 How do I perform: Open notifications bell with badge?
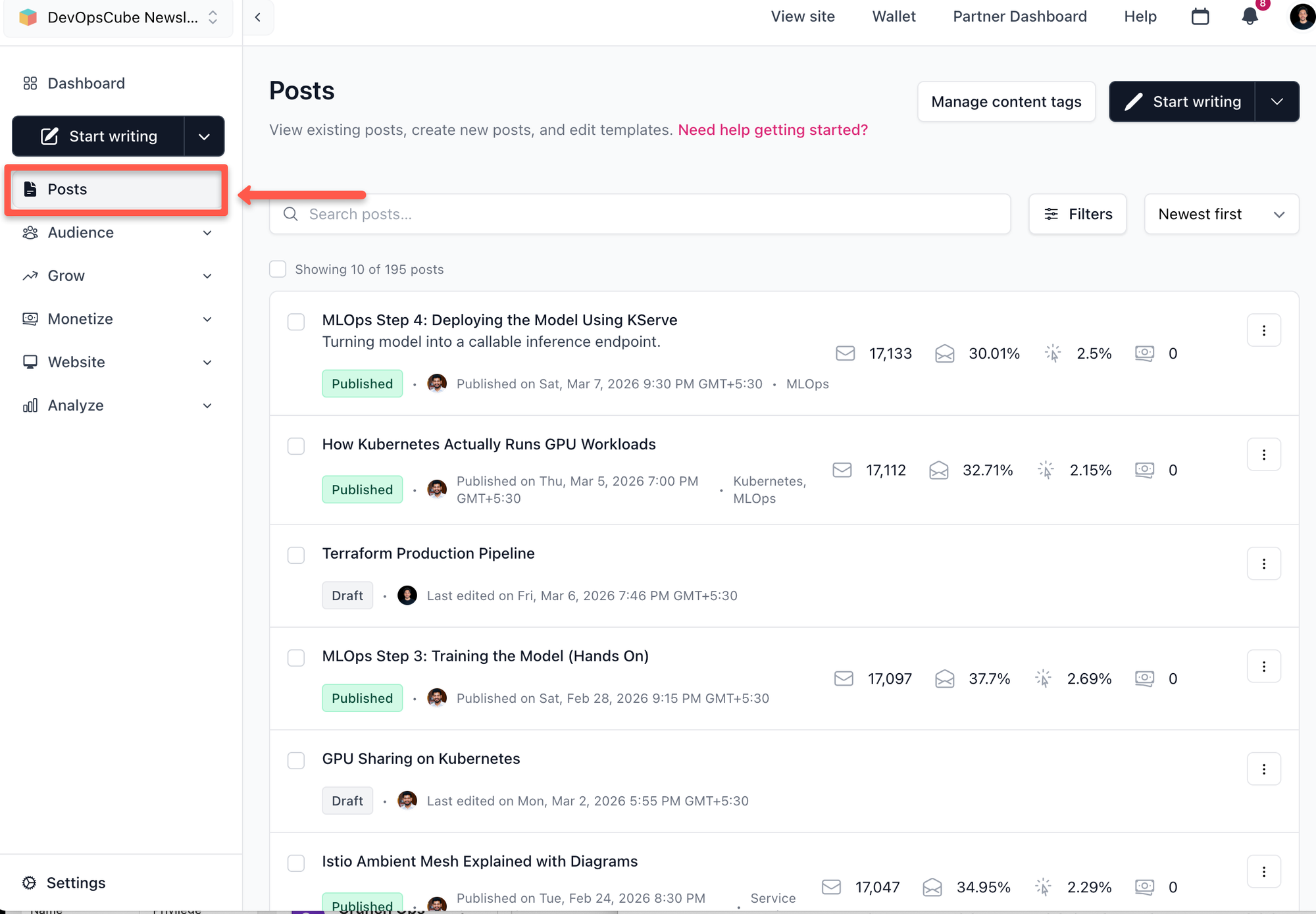pyautogui.click(x=1250, y=16)
